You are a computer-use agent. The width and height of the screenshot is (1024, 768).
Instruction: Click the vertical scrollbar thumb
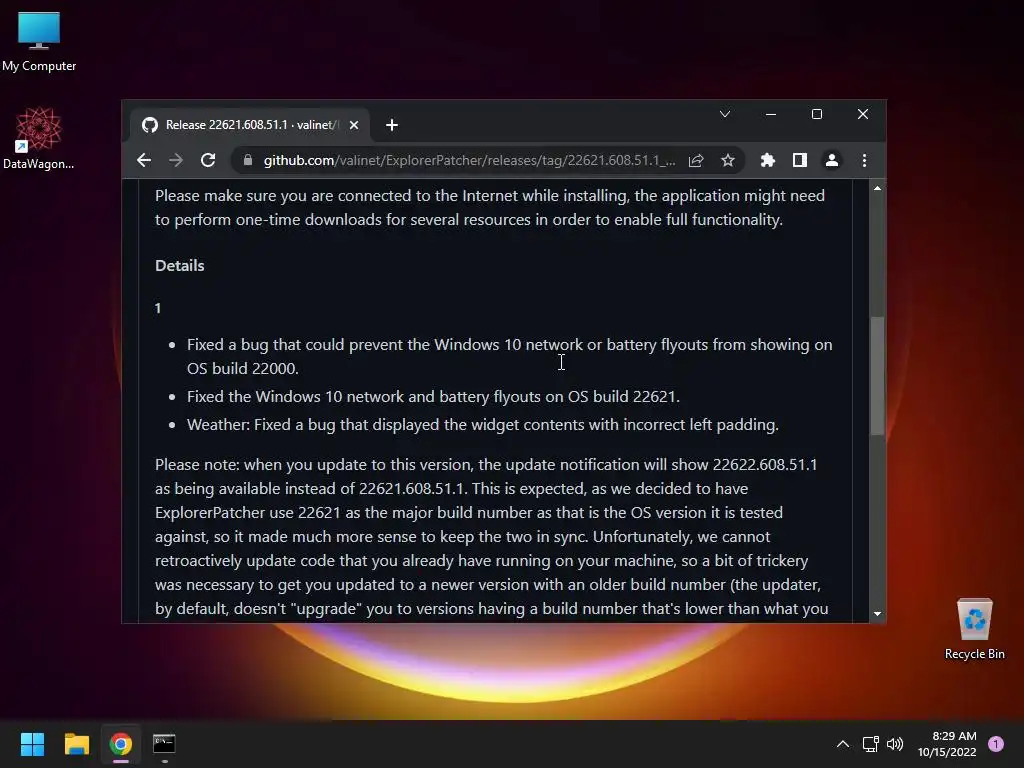877,376
